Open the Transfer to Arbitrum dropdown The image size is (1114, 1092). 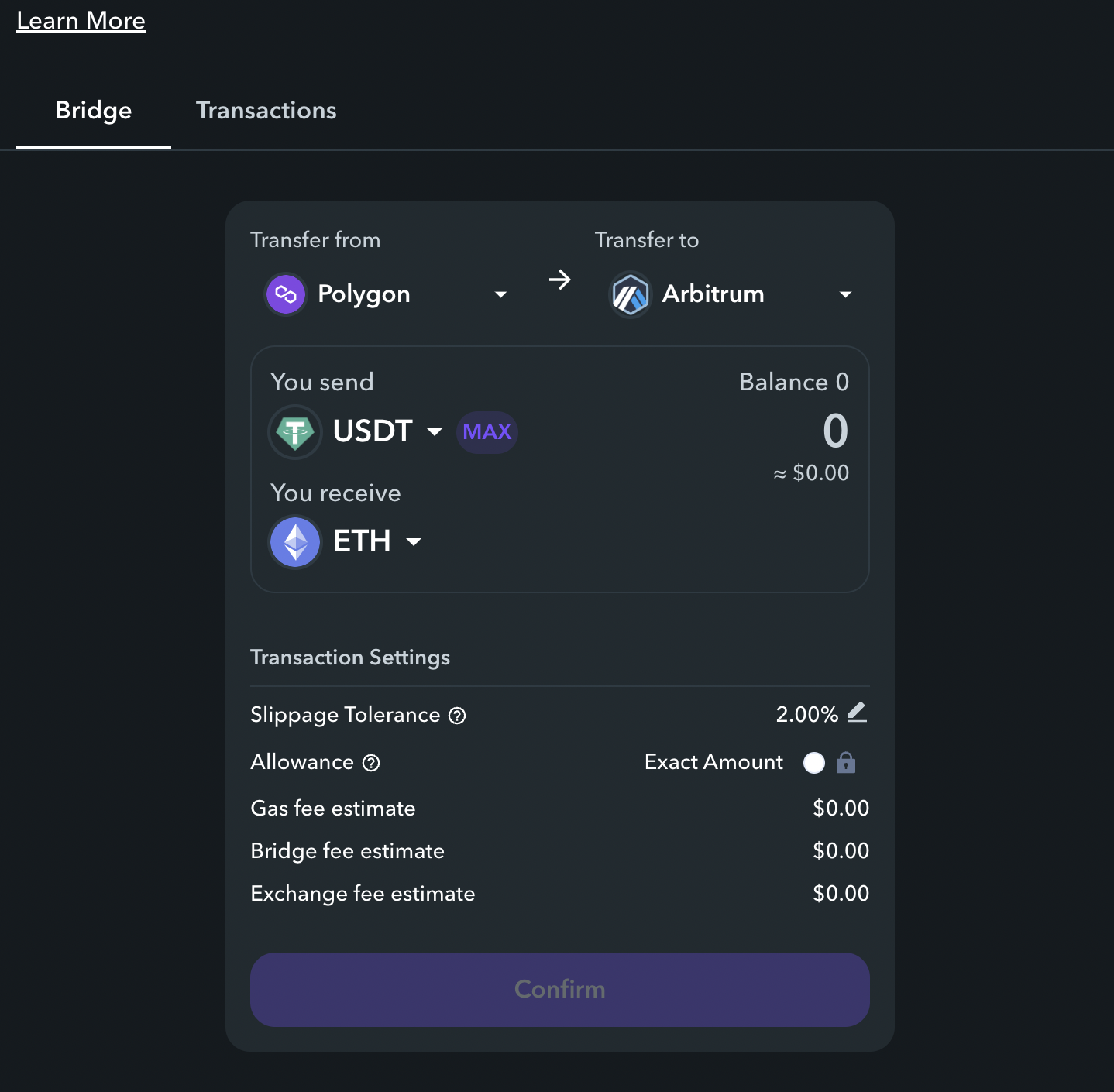tap(845, 294)
